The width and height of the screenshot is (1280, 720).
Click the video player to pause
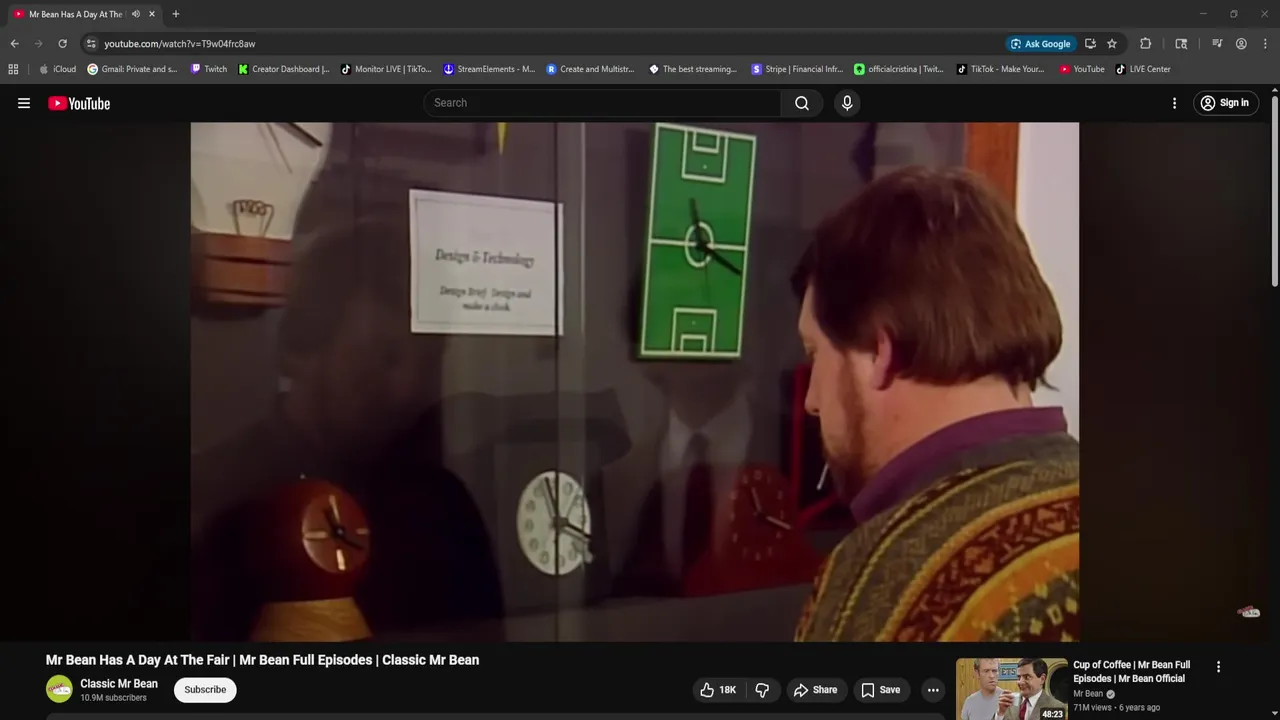pyautogui.click(x=634, y=382)
